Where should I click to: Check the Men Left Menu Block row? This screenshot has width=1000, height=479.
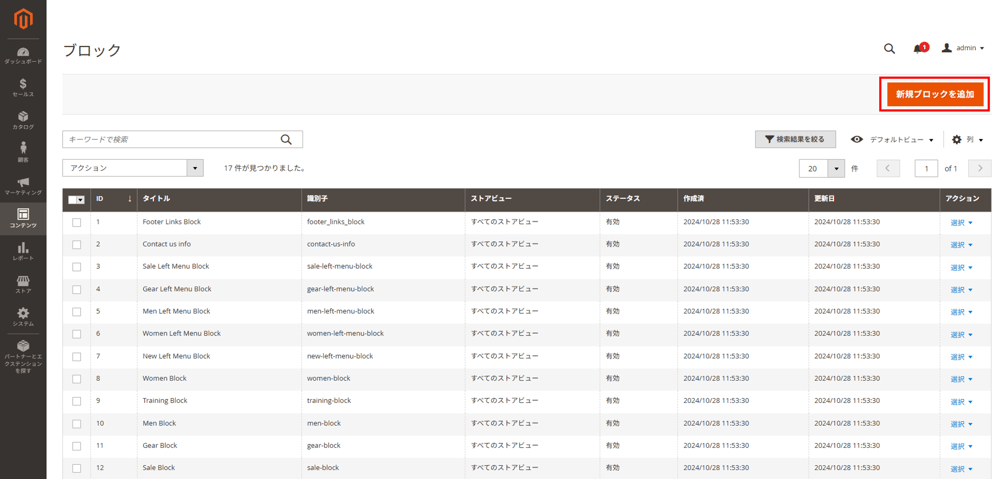tap(77, 312)
